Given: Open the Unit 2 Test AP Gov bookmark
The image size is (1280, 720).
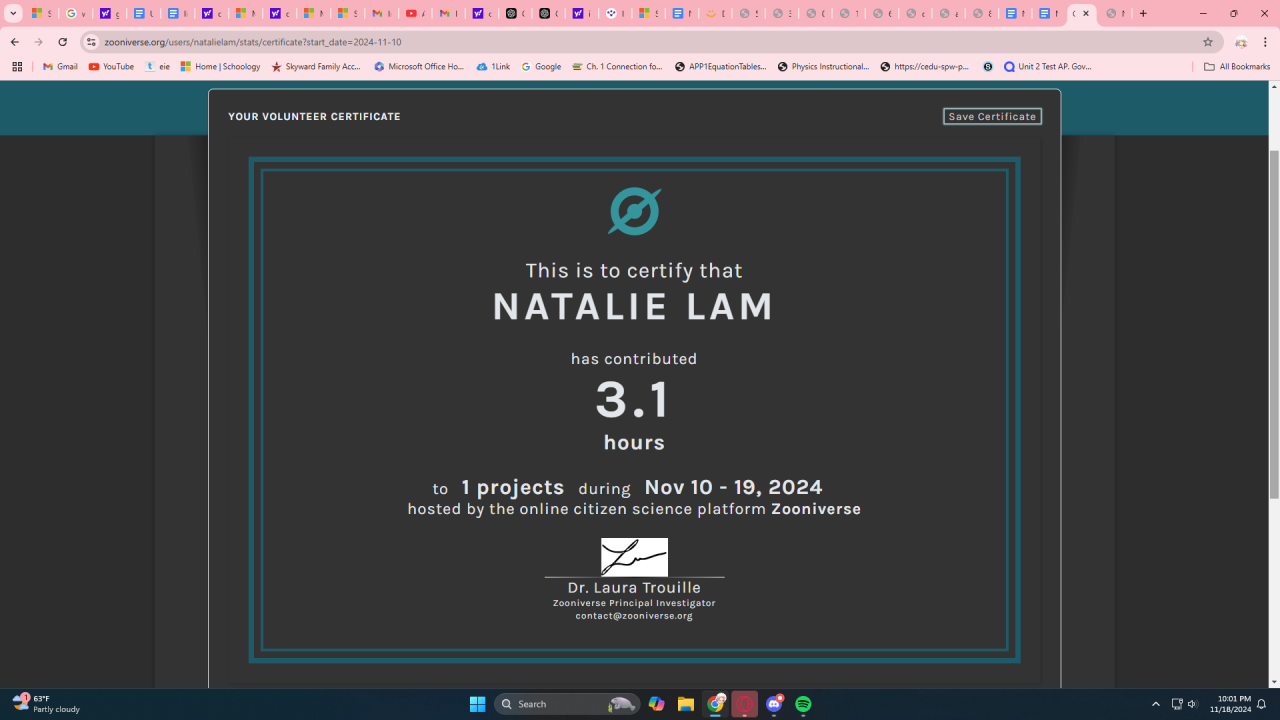Looking at the screenshot, I should click(x=1048, y=67).
